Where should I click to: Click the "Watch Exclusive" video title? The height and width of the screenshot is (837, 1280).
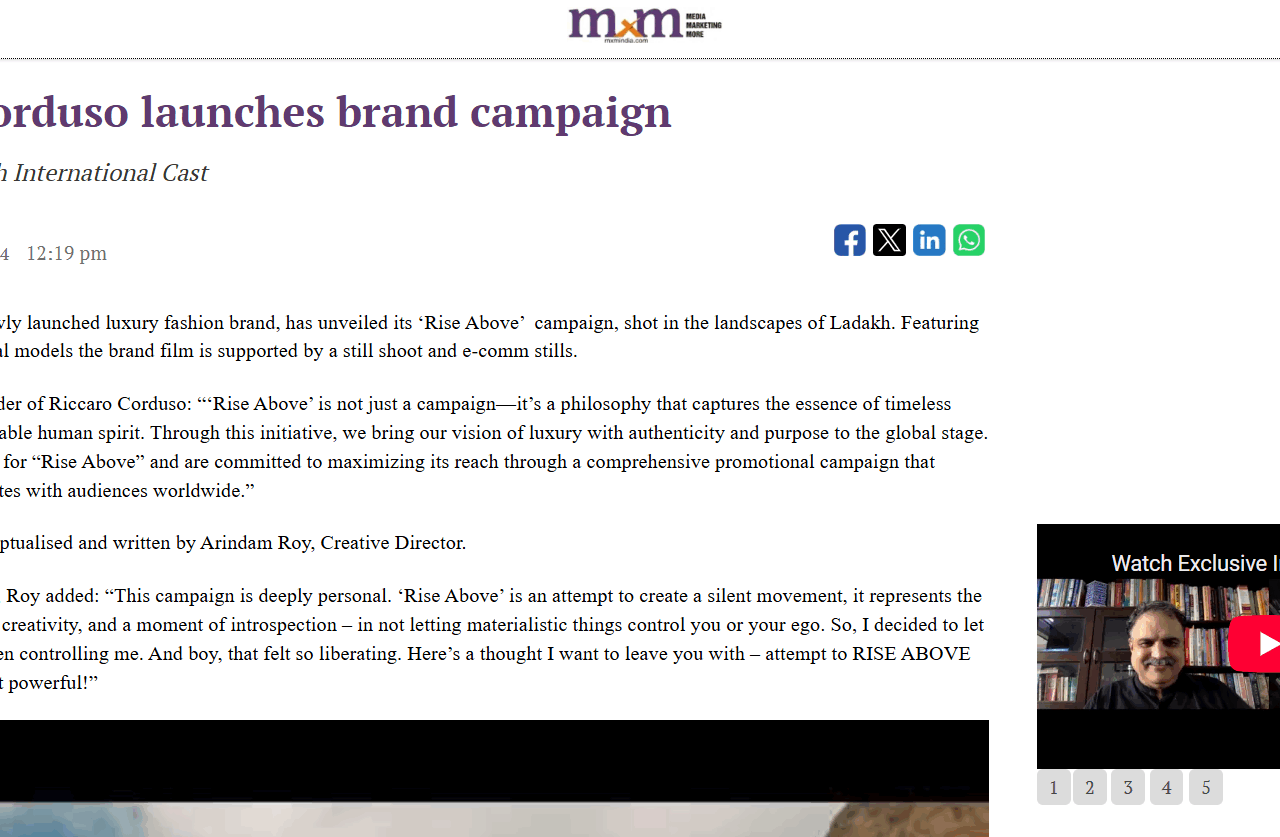point(1190,563)
